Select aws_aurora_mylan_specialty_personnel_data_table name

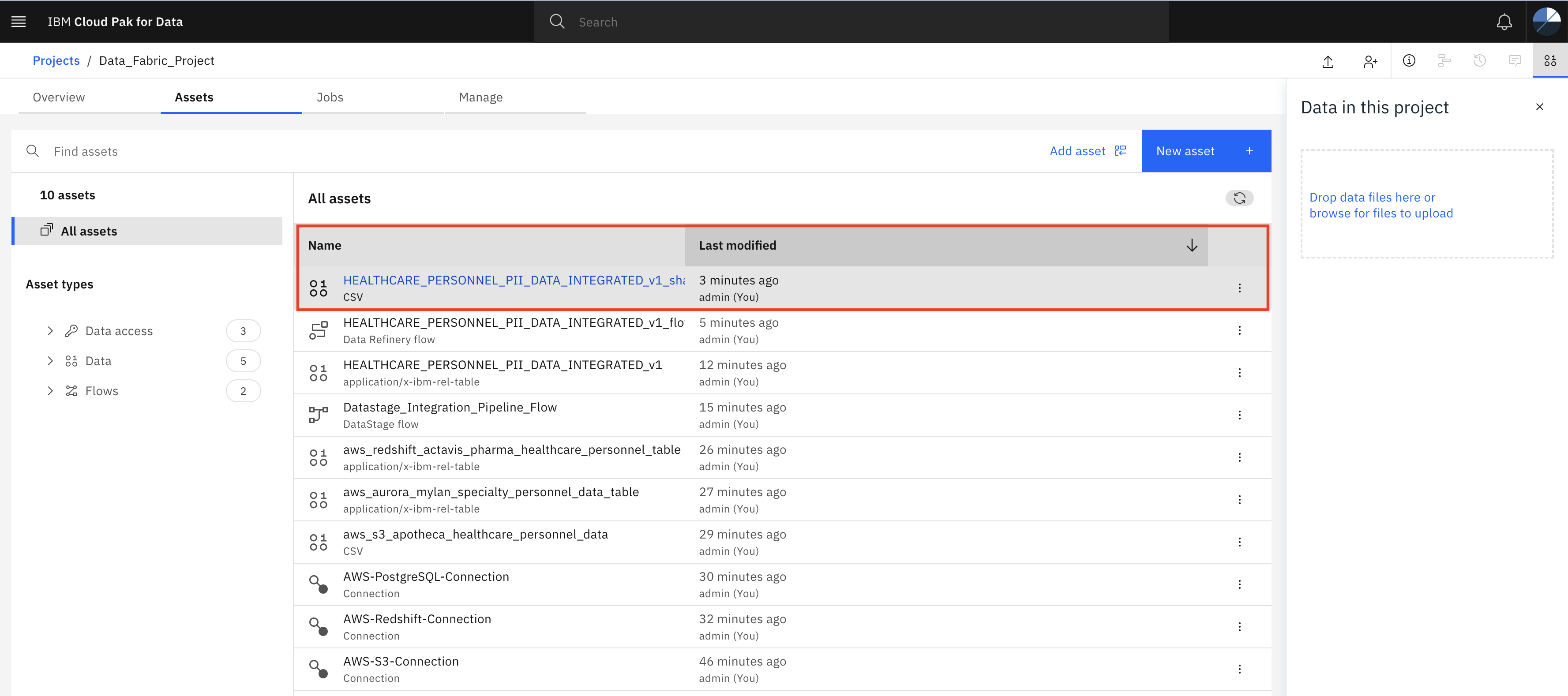pyautogui.click(x=491, y=492)
